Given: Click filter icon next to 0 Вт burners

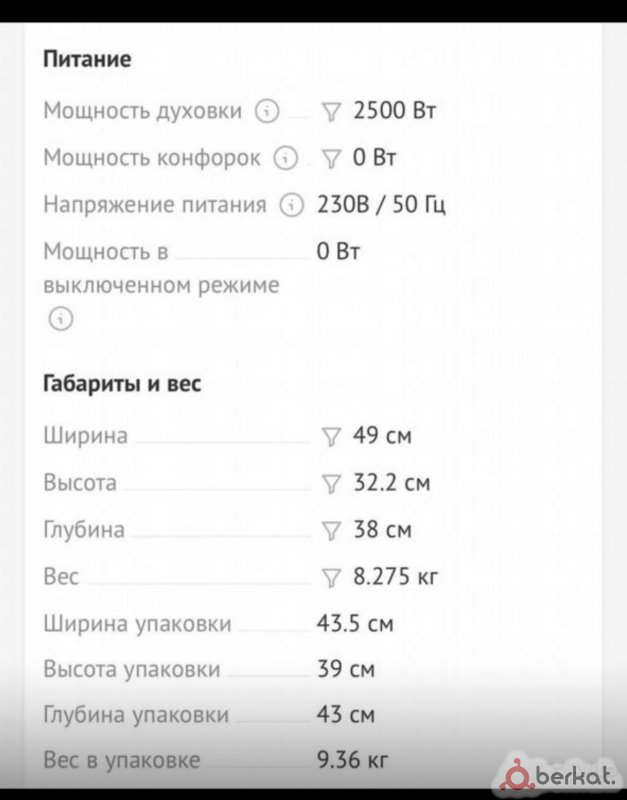Looking at the screenshot, I should [x=331, y=158].
